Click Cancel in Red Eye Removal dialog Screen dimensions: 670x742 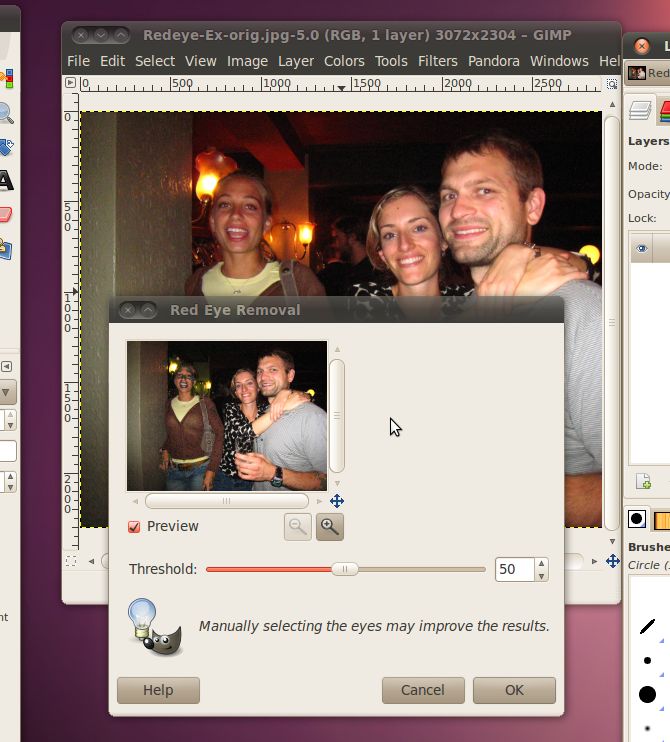pyautogui.click(x=423, y=690)
